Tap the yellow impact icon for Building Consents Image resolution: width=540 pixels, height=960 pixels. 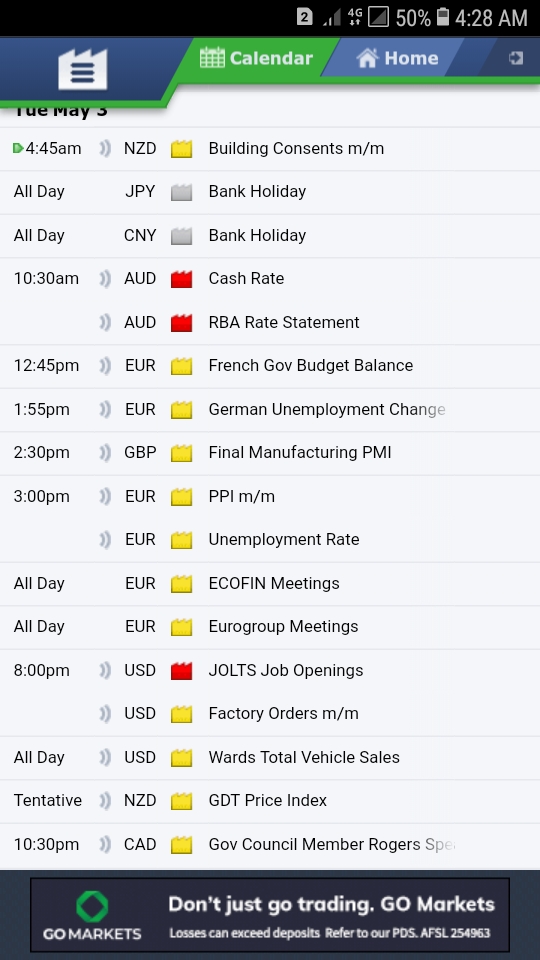[181, 149]
